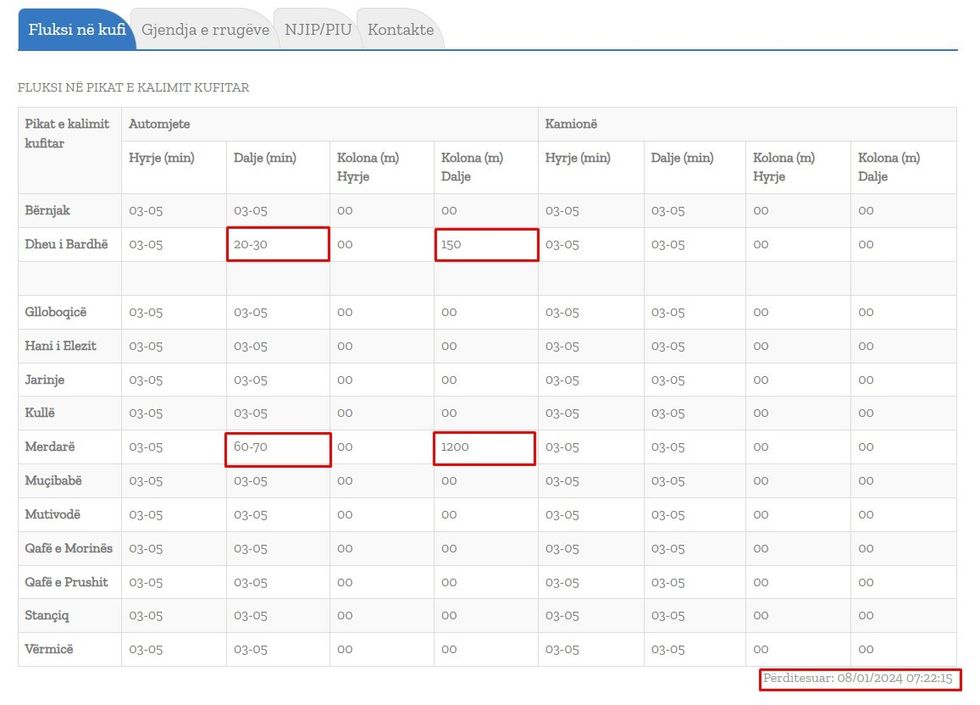Click the Hani i Elezit row label
Image resolution: width=980 pixels, height=705 pixels.
tap(61, 346)
